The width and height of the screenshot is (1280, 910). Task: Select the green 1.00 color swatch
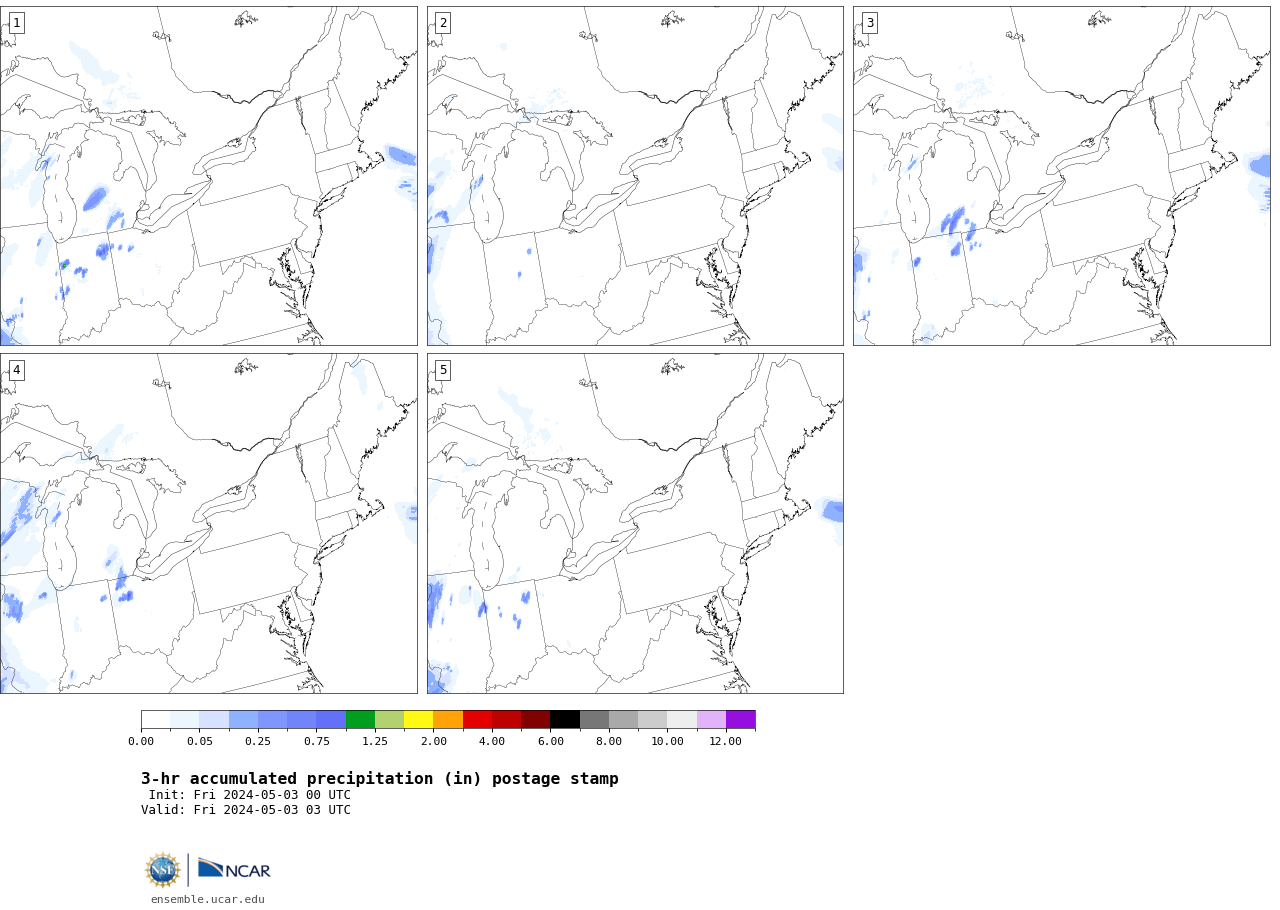click(360, 720)
